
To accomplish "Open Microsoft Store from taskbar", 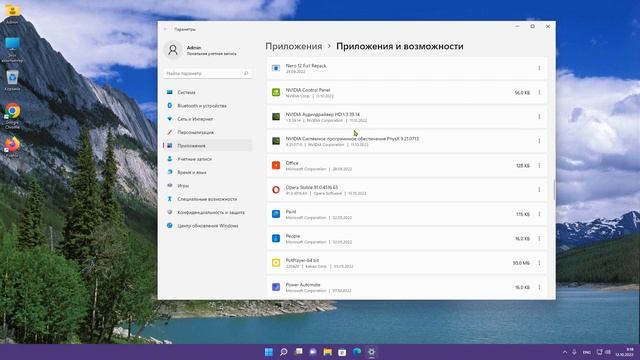I will pos(342,352).
